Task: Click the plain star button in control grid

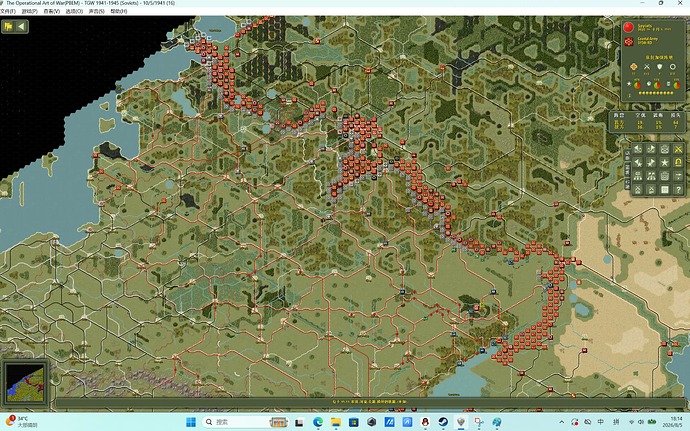Action: (x=664, y=163)
